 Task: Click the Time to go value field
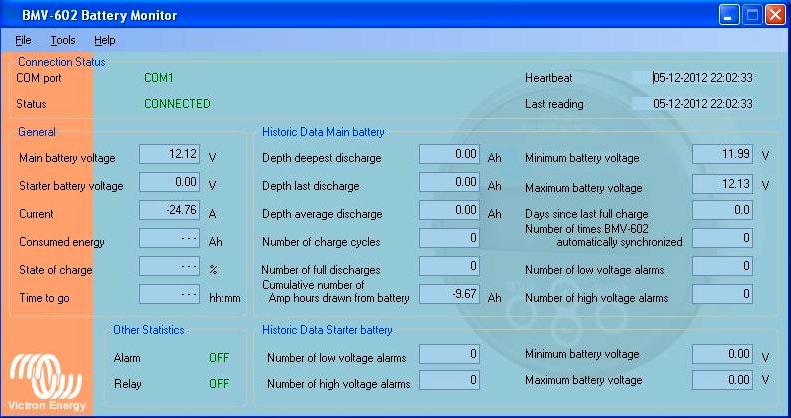coord(170,294)
